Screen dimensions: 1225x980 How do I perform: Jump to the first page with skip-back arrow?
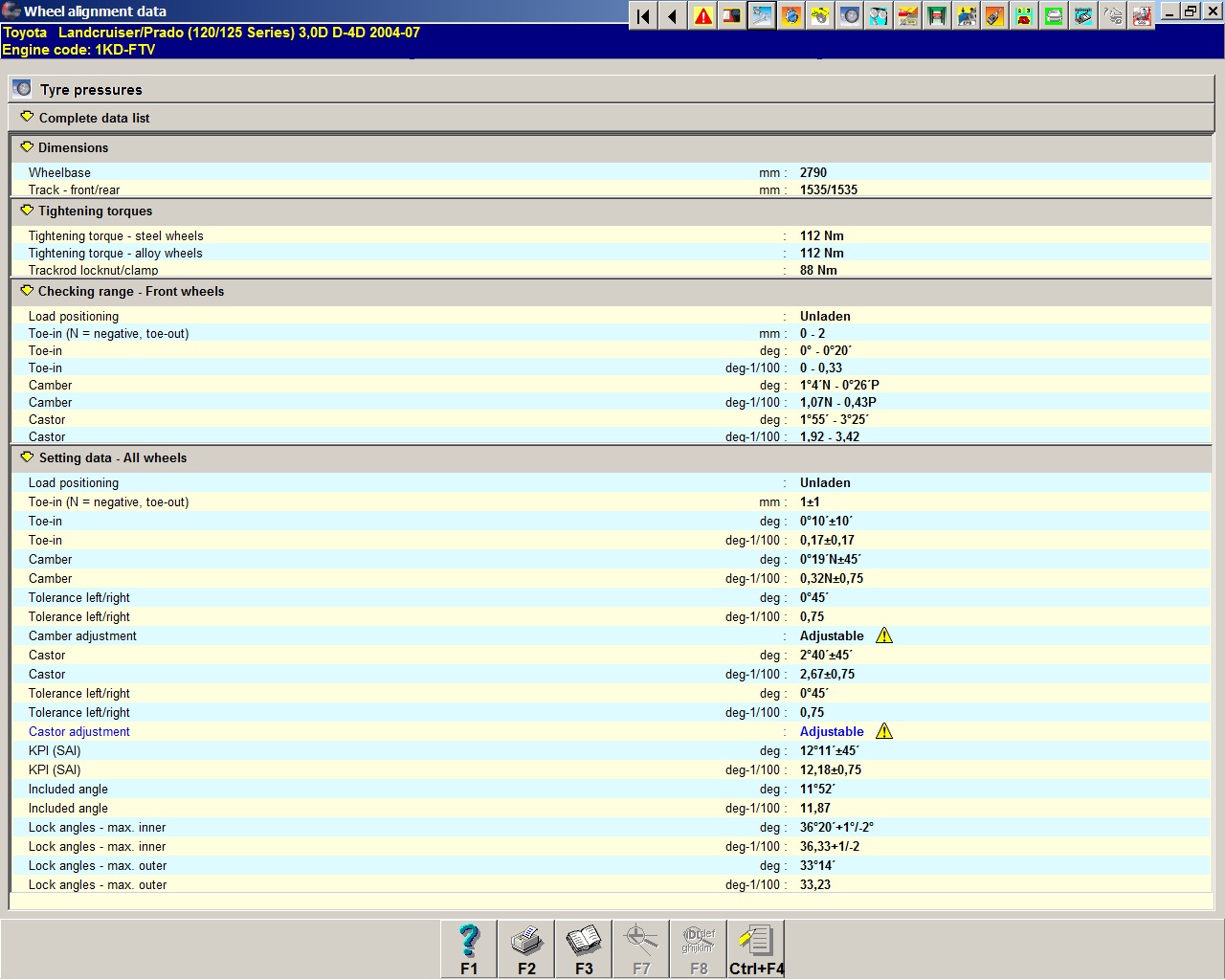(643, 16)
